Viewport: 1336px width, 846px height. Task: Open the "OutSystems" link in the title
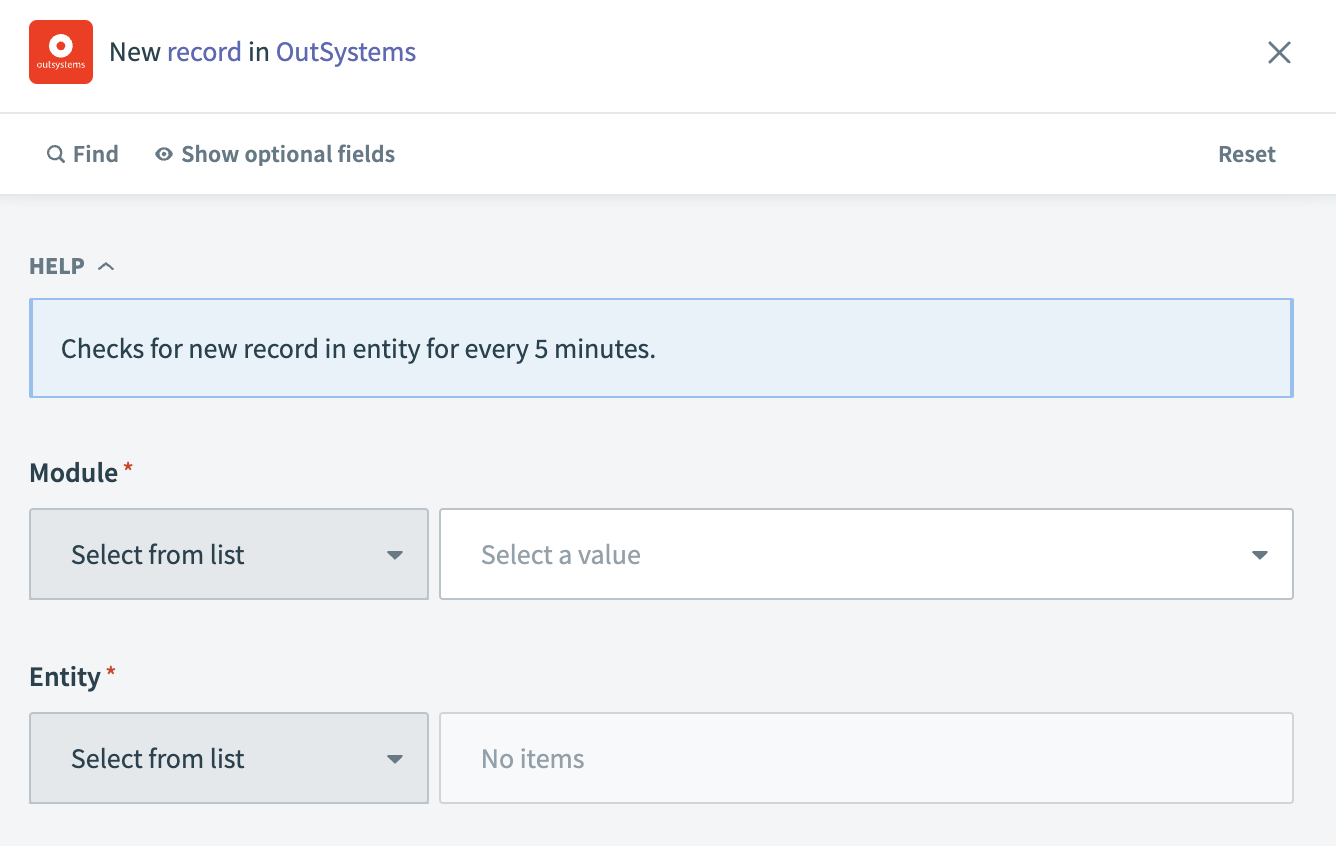346,52
